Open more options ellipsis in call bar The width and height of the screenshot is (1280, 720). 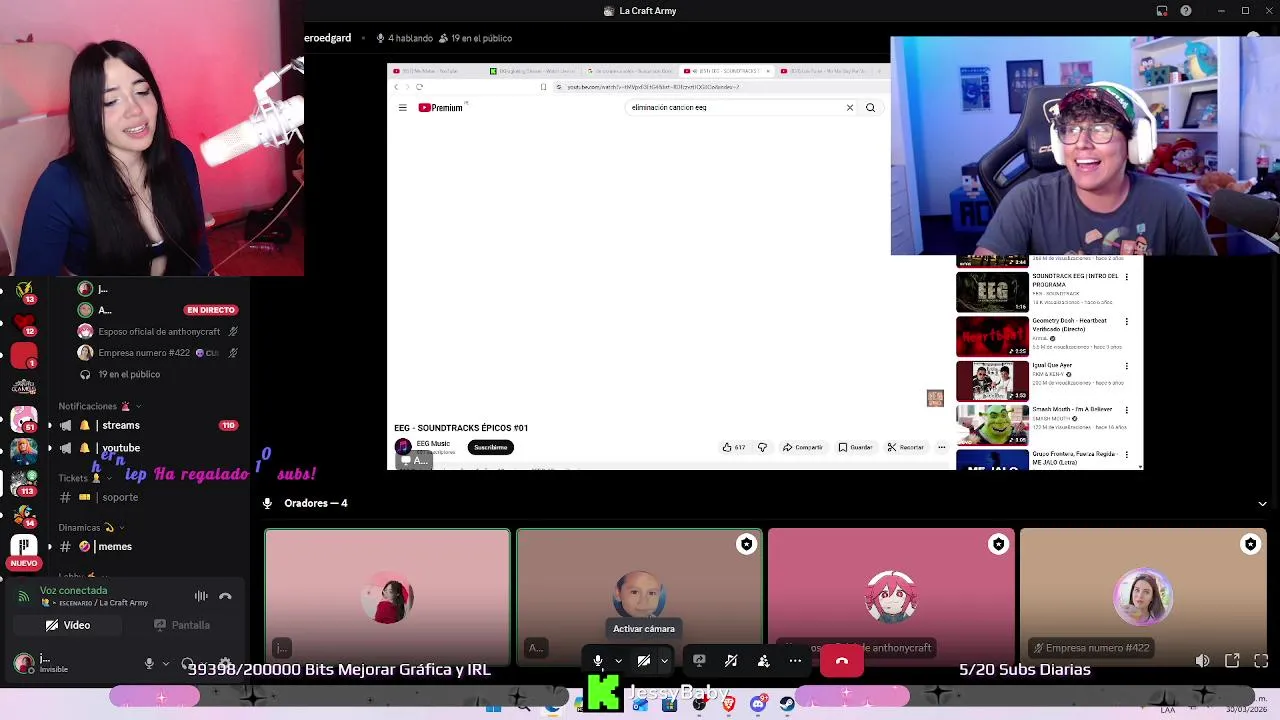[x=795, y=661]
